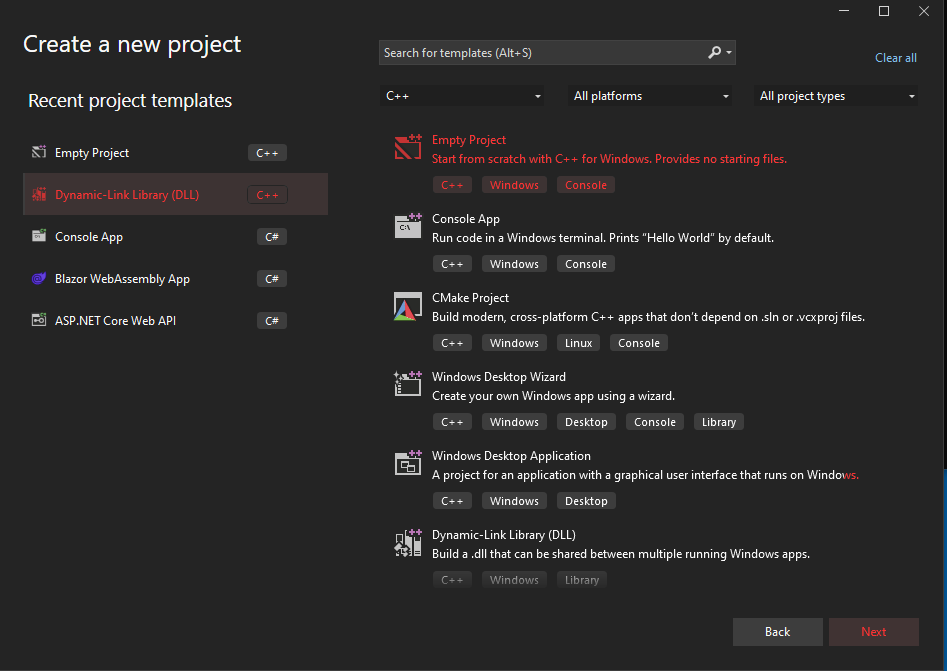Select Empty Project in recent templates

[175, 152]
